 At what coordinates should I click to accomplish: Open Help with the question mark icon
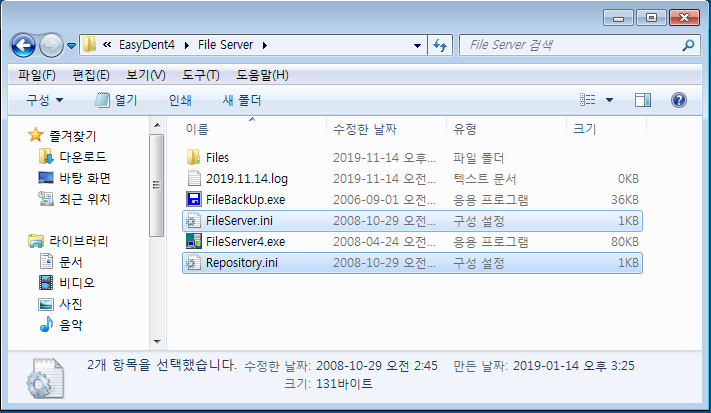point(678,100)
